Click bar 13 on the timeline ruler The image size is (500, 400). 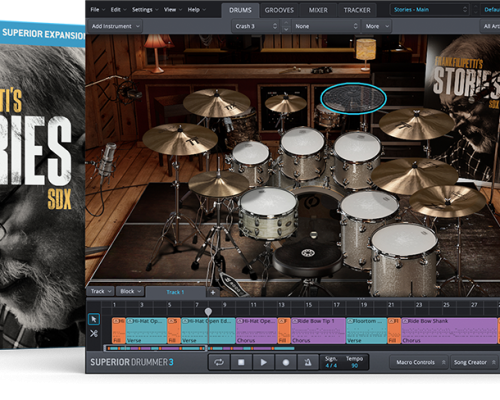click(281, 305)
